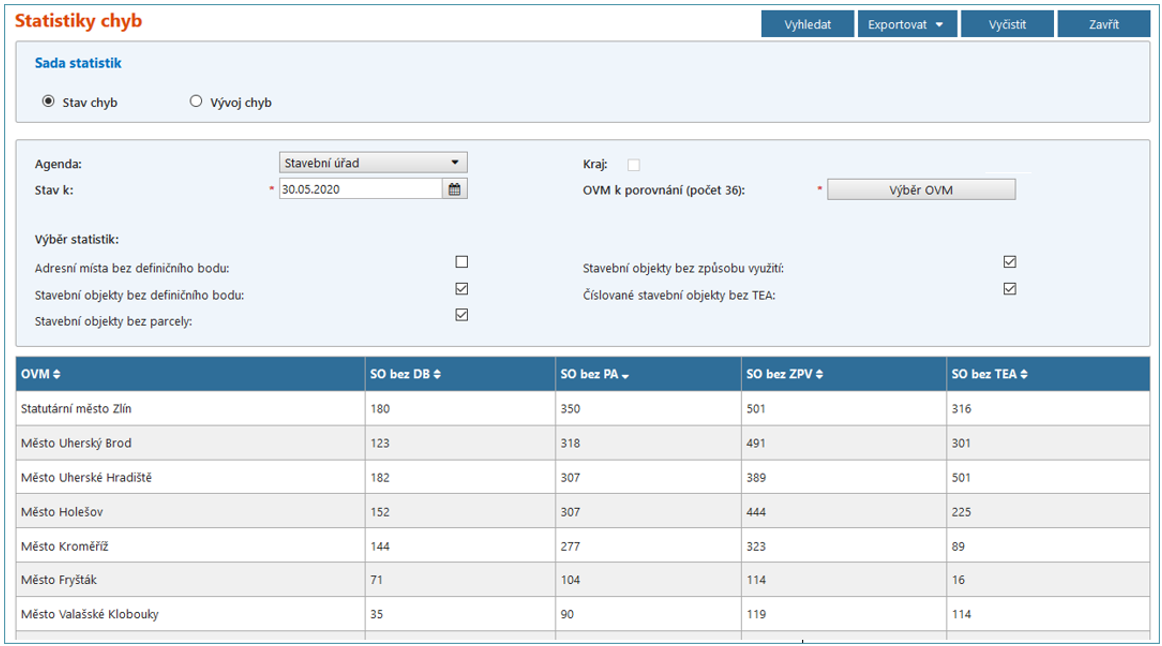
Task: Click the Vyhledat button
Action: (807, 25)
